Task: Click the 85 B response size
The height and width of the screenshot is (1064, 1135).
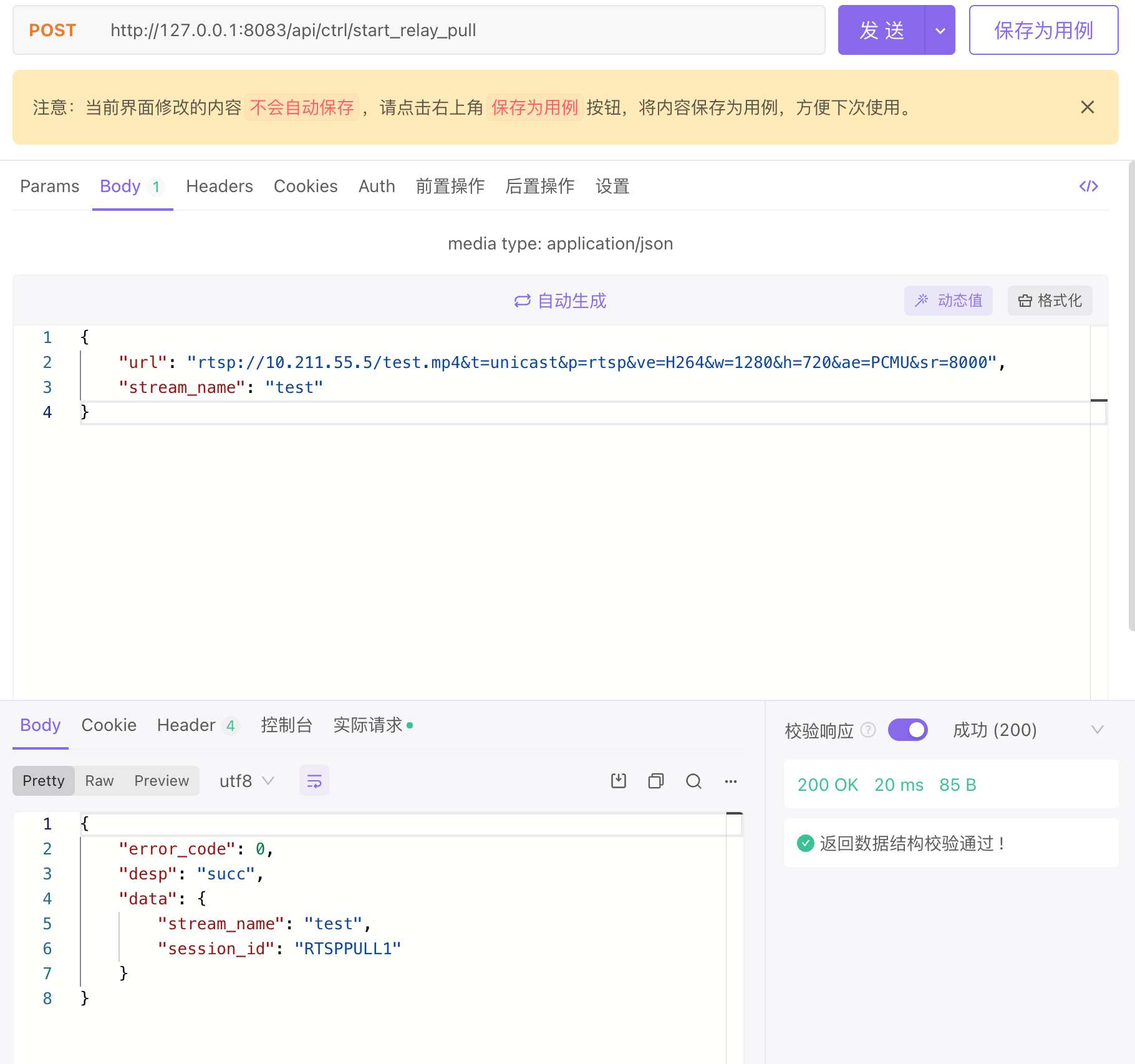Action: point(957,785)
